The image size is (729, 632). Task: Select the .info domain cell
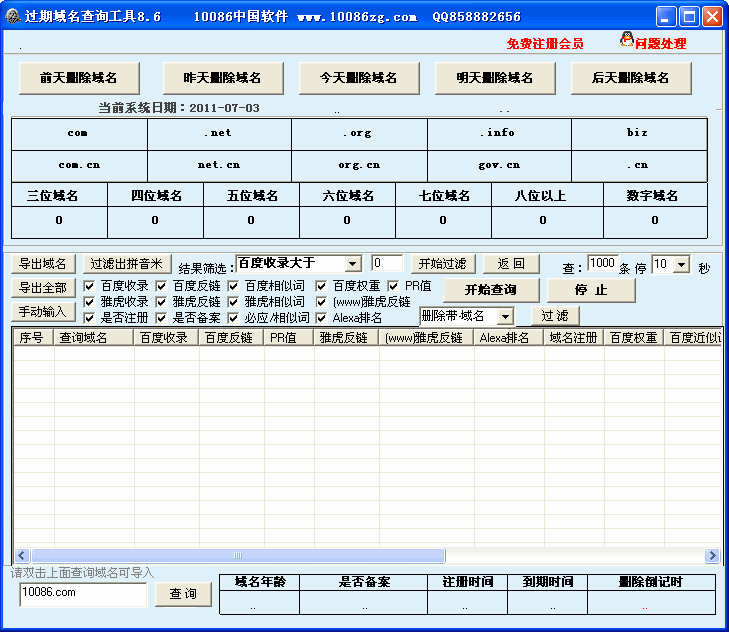[499, 134]
